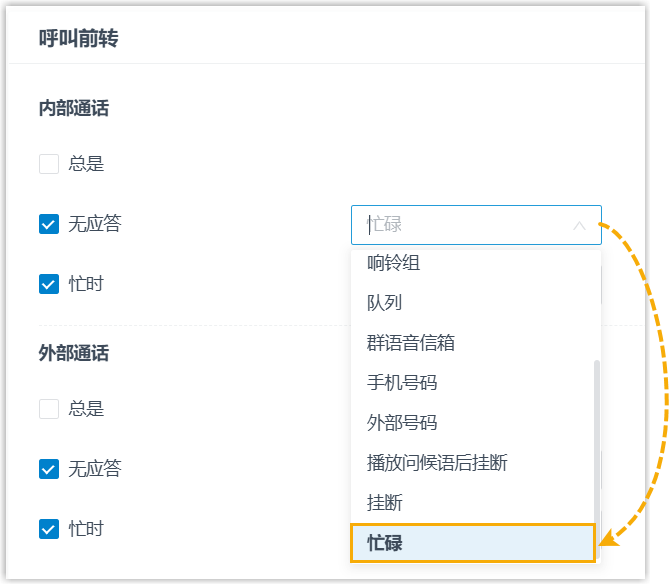The image size is (670, 585).
Task: Click the 内部通话 section heading
Action: 74,109
